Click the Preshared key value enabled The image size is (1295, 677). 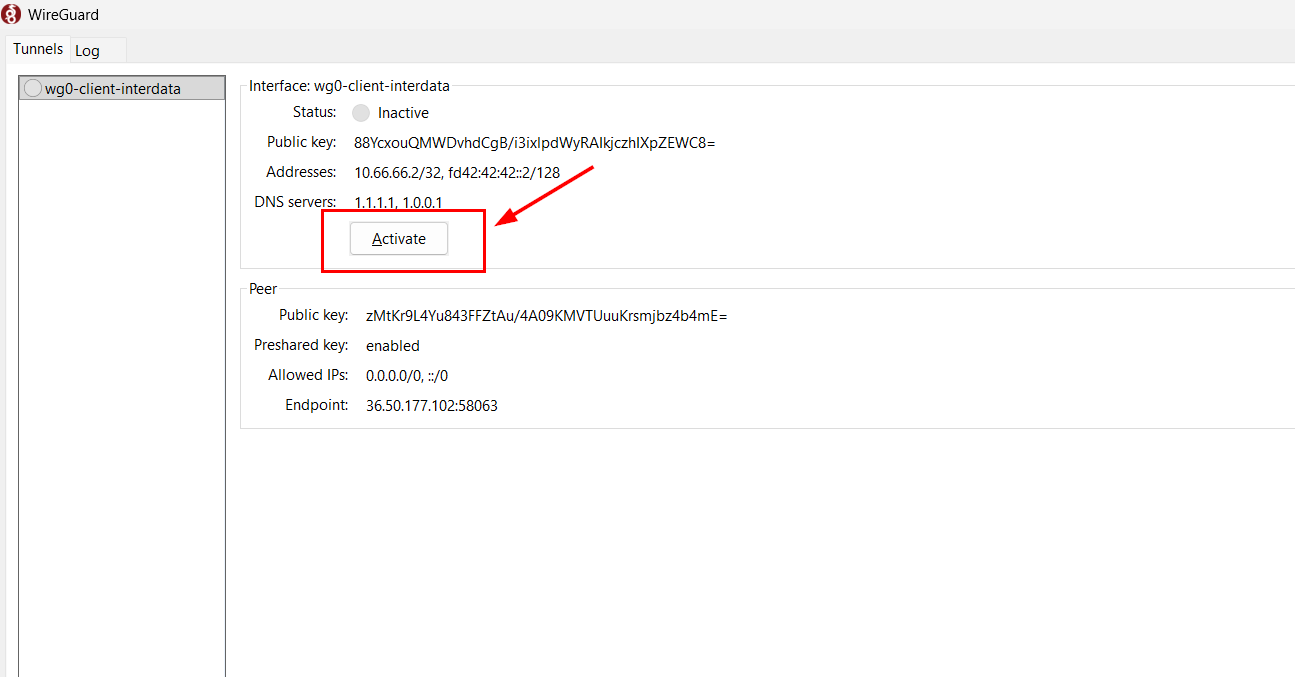point(393,346)
